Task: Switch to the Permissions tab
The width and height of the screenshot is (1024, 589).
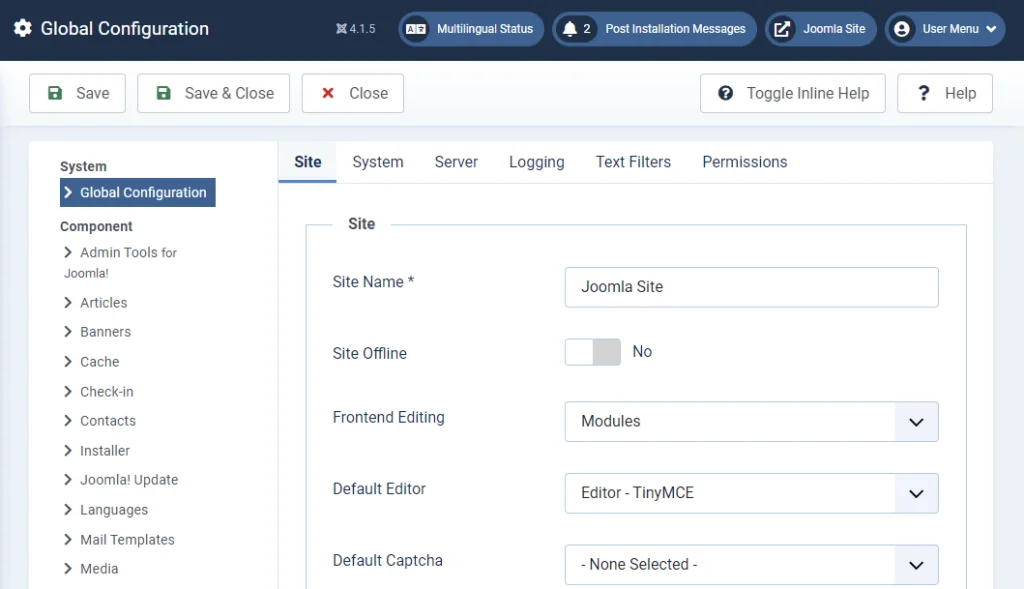Action: pyautogui.click(x=744, y=161)
